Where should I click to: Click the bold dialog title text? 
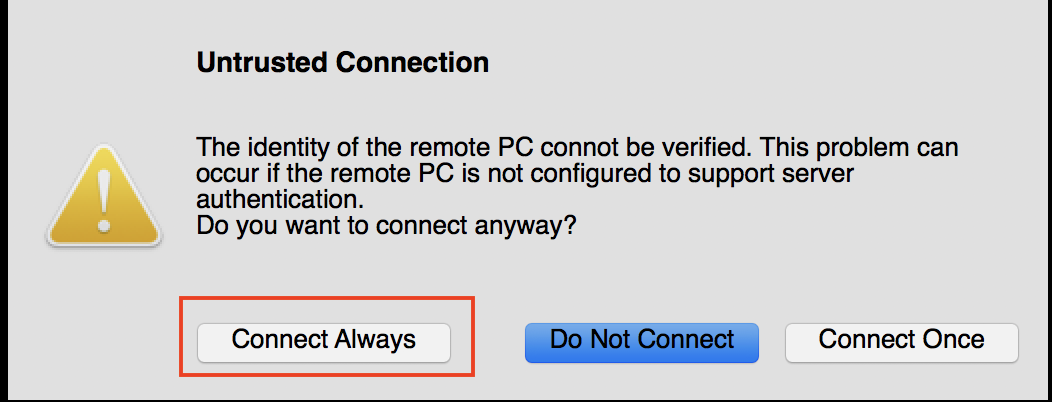point(342,63)
